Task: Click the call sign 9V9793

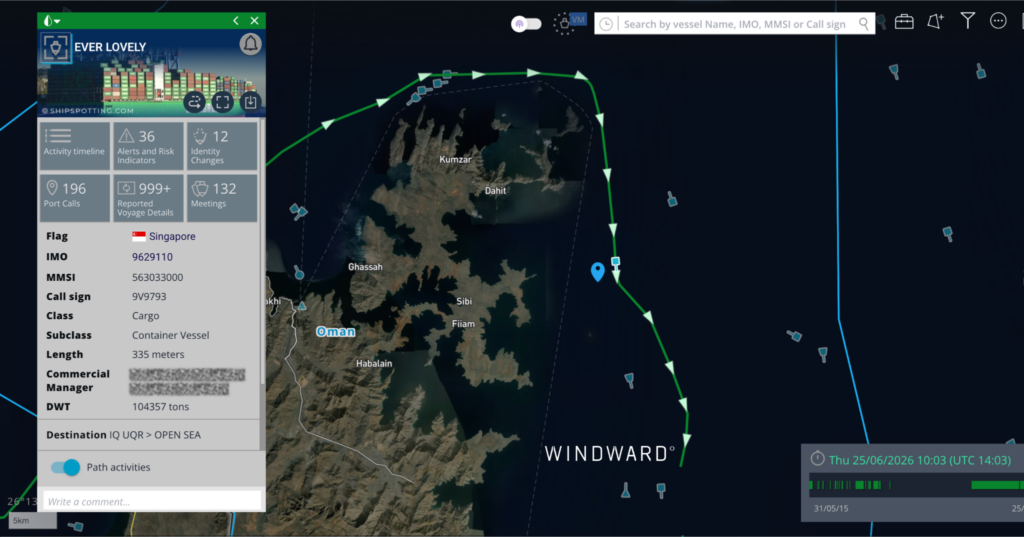Action: (x=149, y=297)
